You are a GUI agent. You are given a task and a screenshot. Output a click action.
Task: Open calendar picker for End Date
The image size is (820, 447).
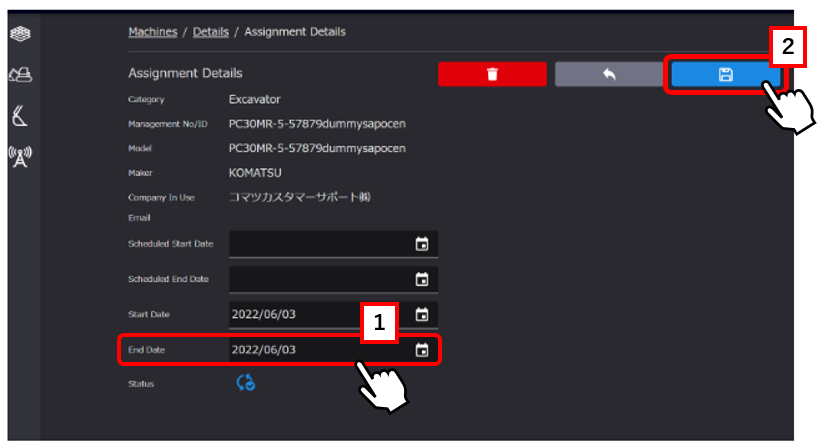422,350
